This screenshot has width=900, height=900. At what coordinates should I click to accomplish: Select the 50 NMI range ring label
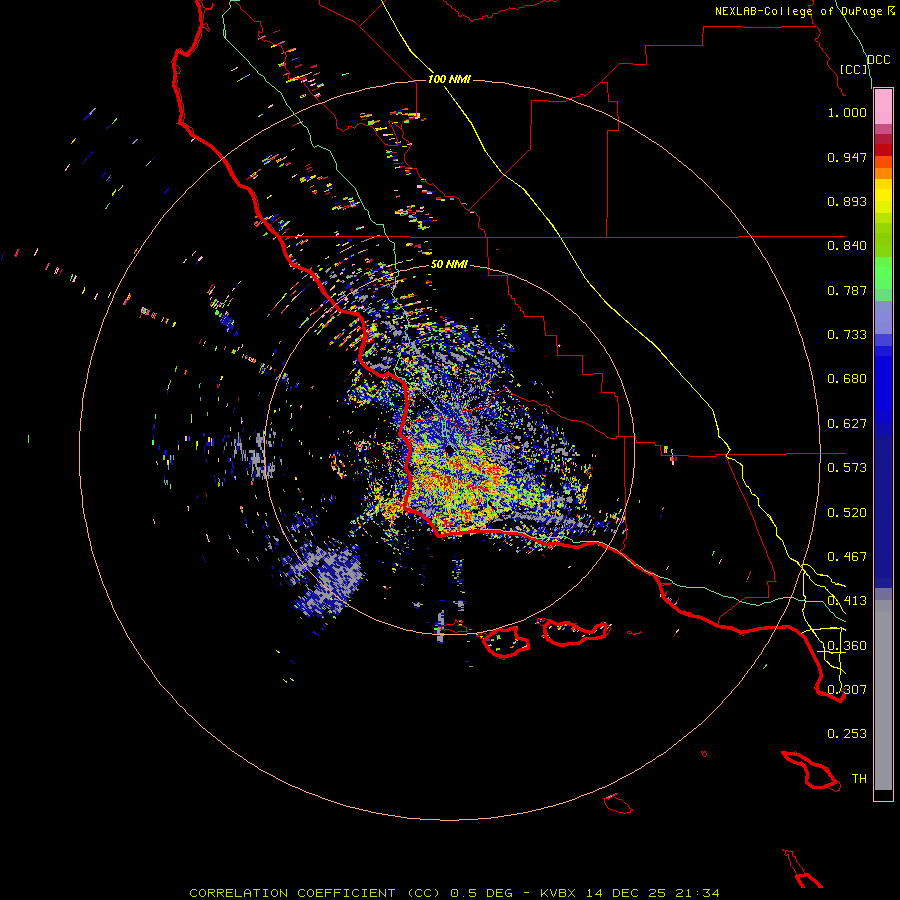449,265
